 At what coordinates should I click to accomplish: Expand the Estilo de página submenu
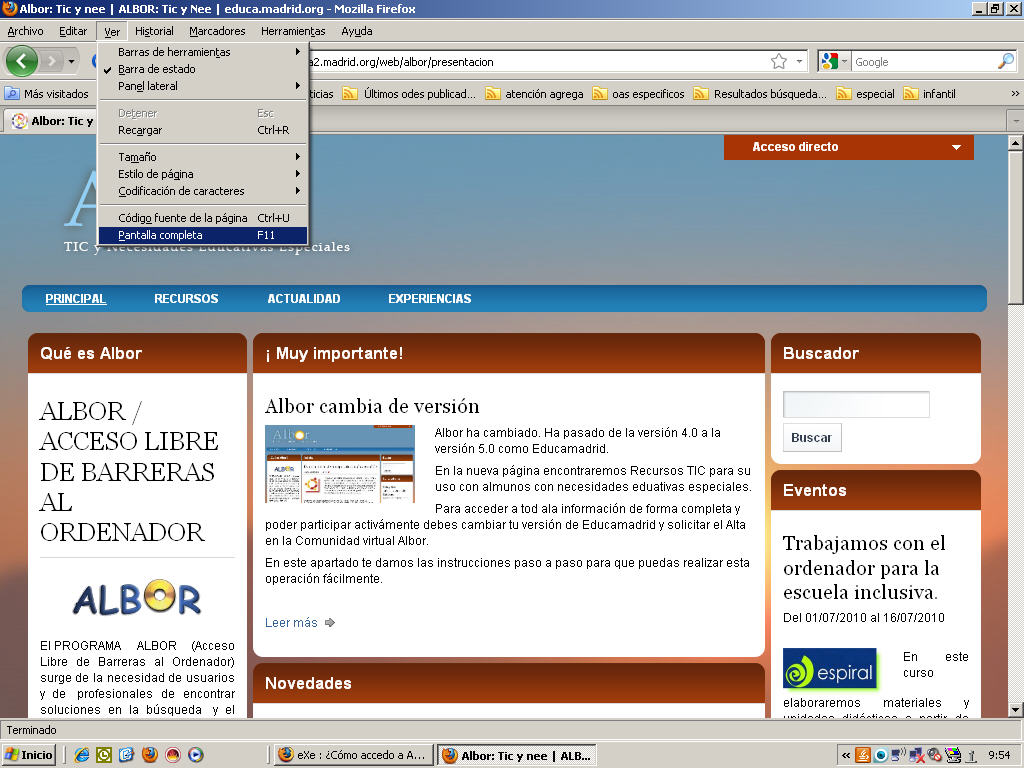click(x=202, y=174)
